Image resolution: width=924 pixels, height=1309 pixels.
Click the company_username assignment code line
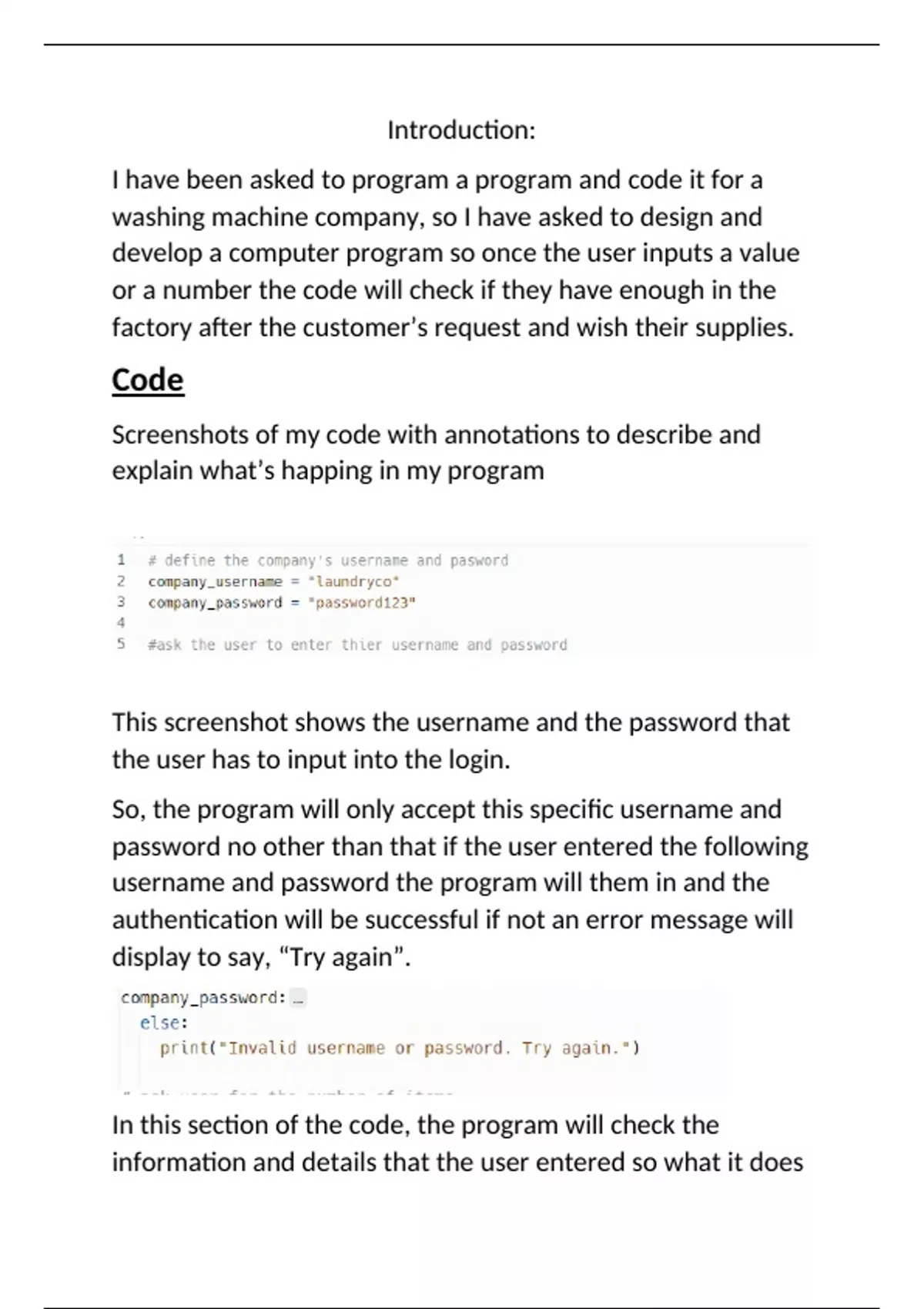(273, 581)
